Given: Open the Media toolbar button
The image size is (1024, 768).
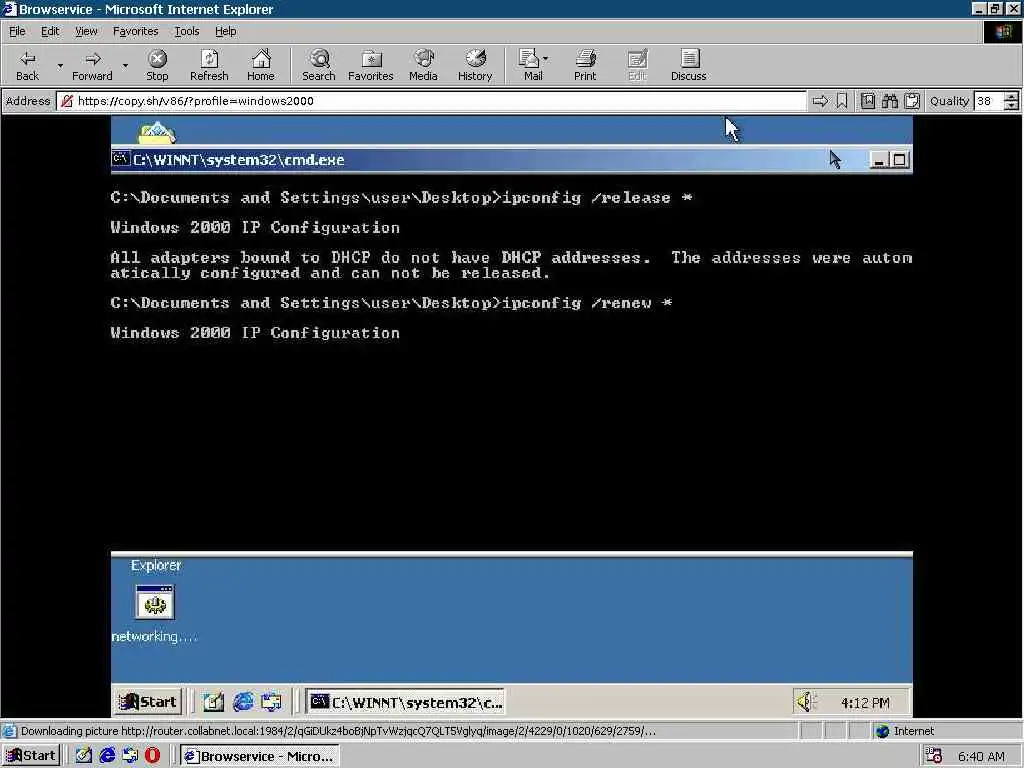Looking at the screenshot, I should click(423, 65).
